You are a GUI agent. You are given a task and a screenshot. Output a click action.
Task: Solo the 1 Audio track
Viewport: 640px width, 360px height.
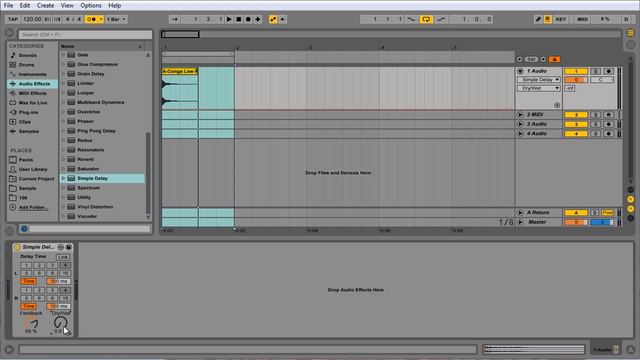click(x=596, y=71)
